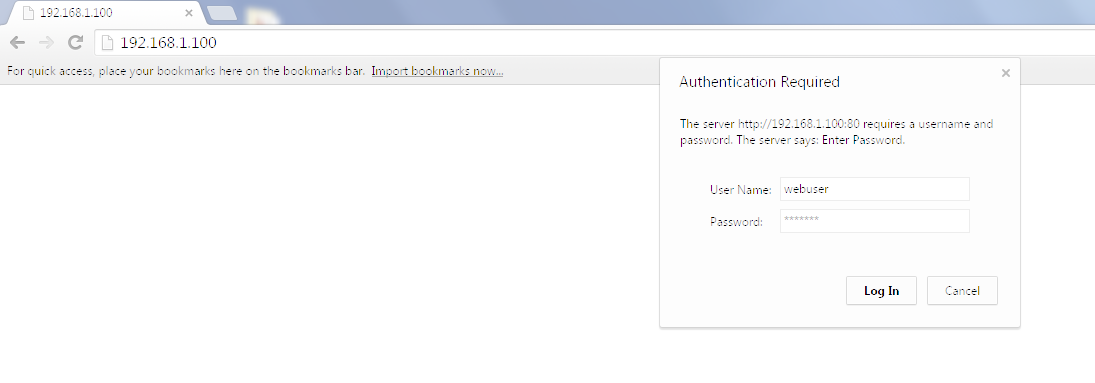Open a new tab with the new tab button
The height and width of the screenshot is (383, 1095).
tap(222, 13)
